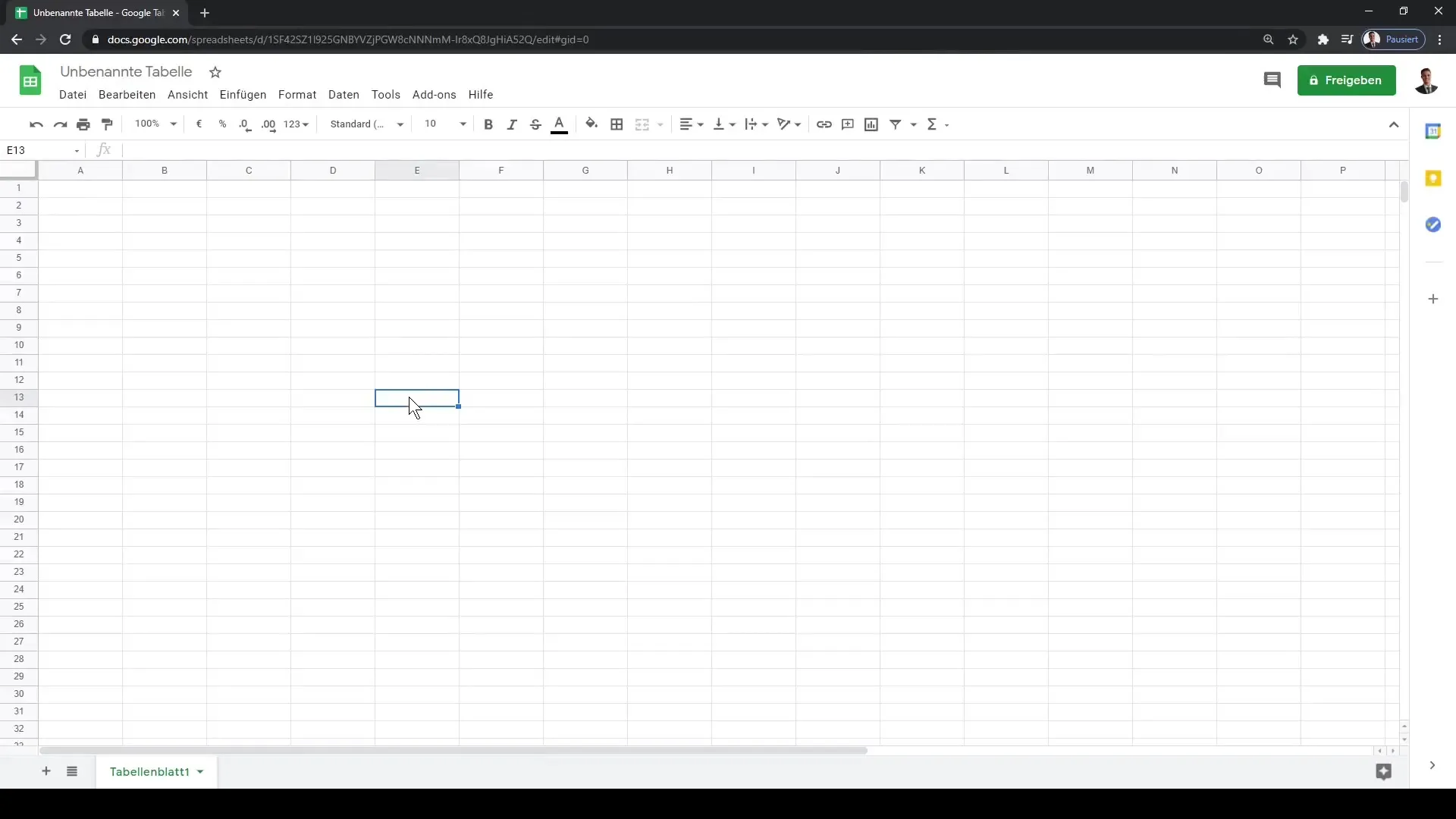Collapse the menus with chevron arrow

click(1394, 124)
